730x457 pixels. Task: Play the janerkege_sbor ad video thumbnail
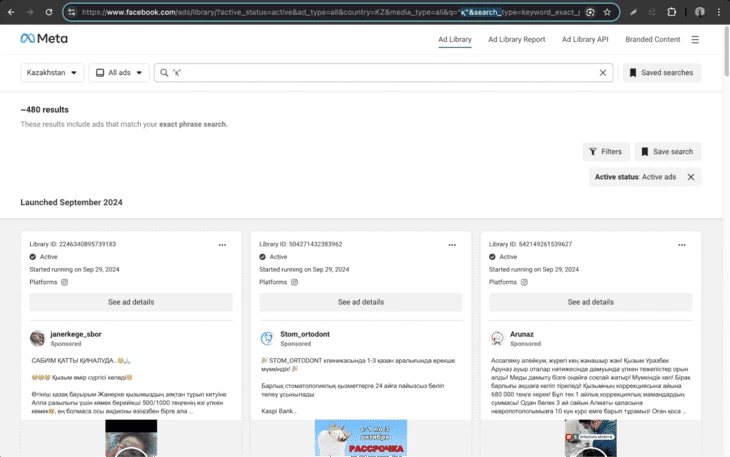[131, 438]
